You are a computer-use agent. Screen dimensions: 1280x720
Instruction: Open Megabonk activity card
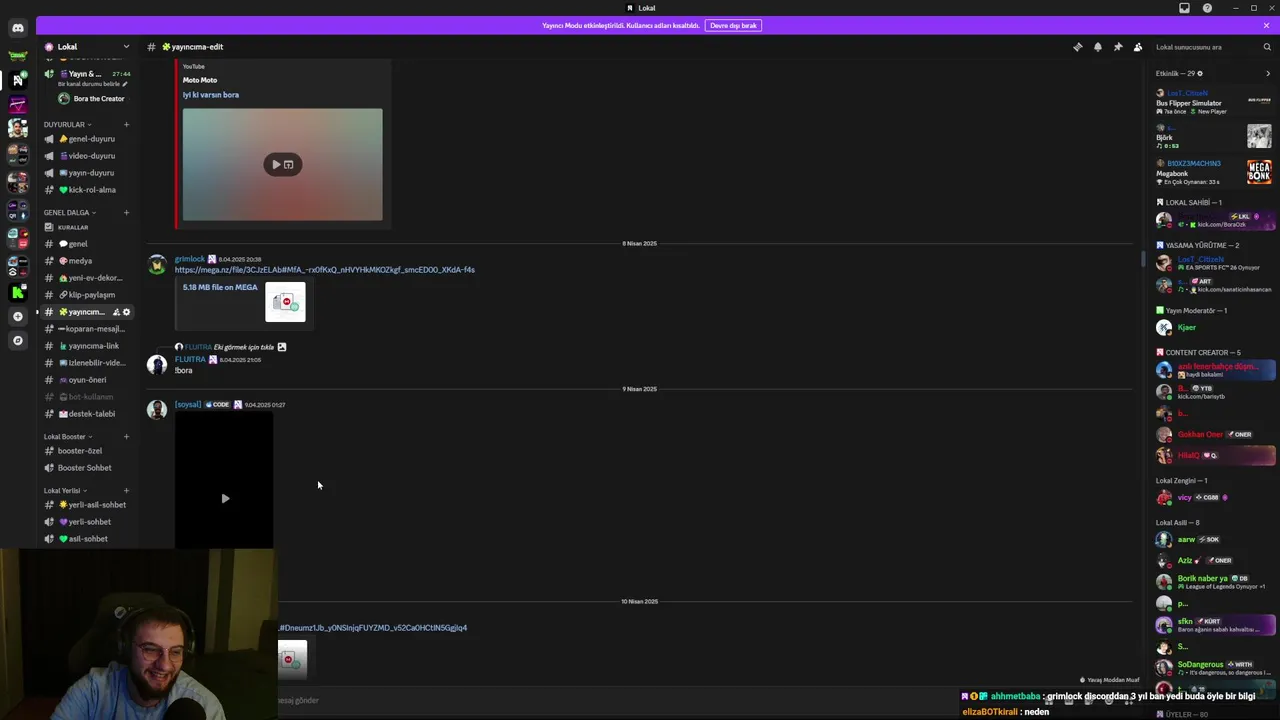[x=1214, y=171]
